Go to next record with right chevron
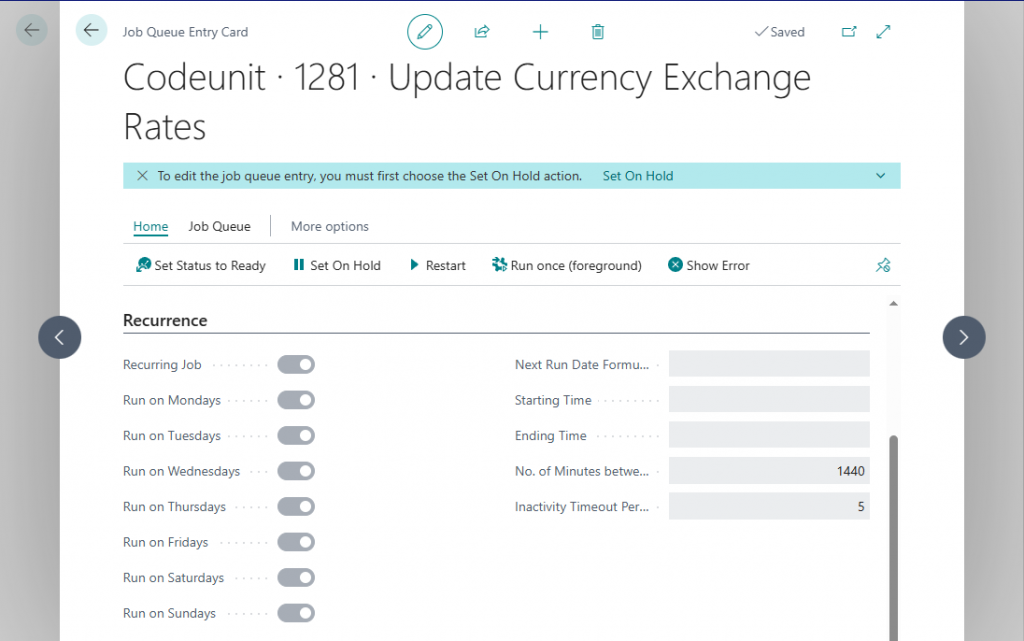Image resolution: width=1024 pixels, height=641 pixels. pyautogui.click(x=963, y=337)
